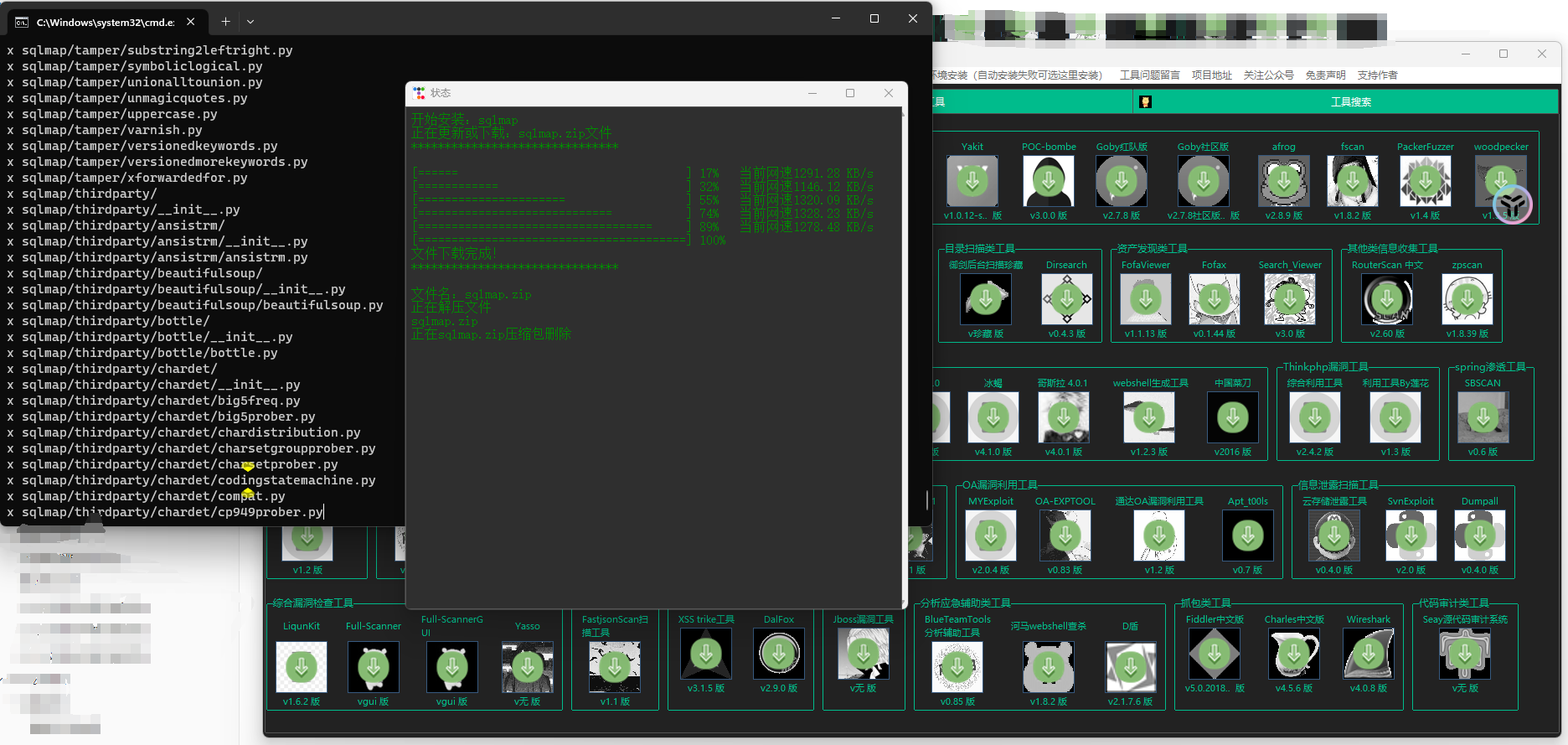Viewport: 1568px width, 745px height.
Task: Download the MYExploit tool
Action: [991, 535]
